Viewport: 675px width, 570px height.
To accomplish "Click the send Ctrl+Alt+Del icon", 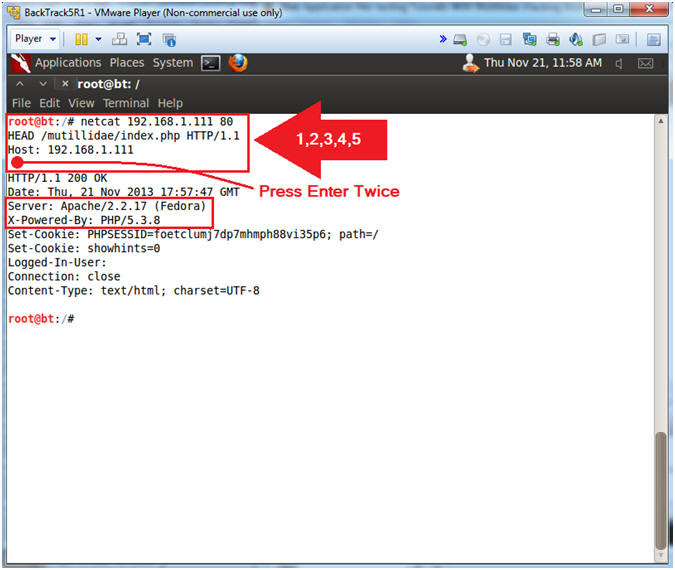I will click(x=119, y=40).
